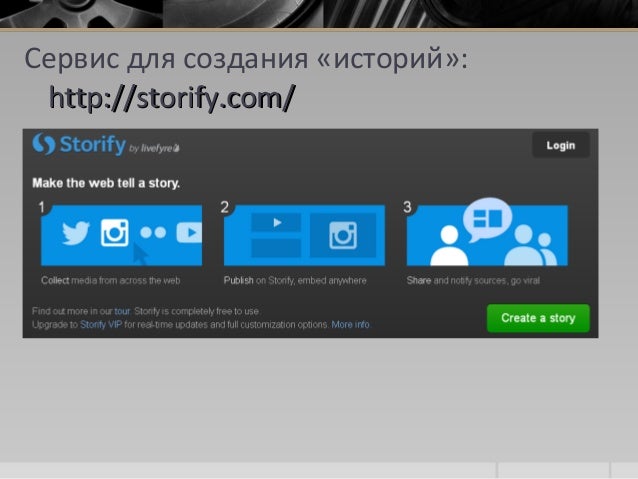The image size is (638, 479).
Task: Open the tour link
Action: pos(122,311)
